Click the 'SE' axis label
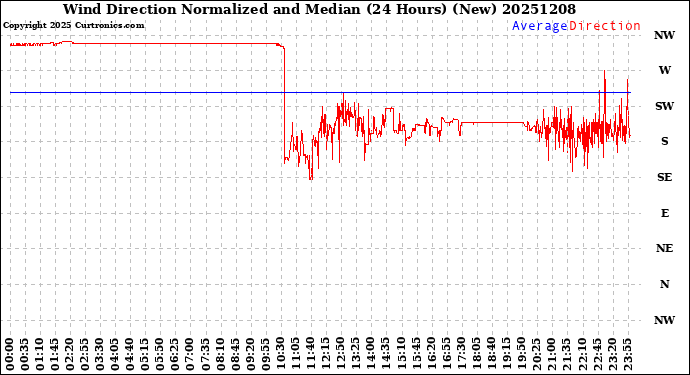 tap(664, 177)
